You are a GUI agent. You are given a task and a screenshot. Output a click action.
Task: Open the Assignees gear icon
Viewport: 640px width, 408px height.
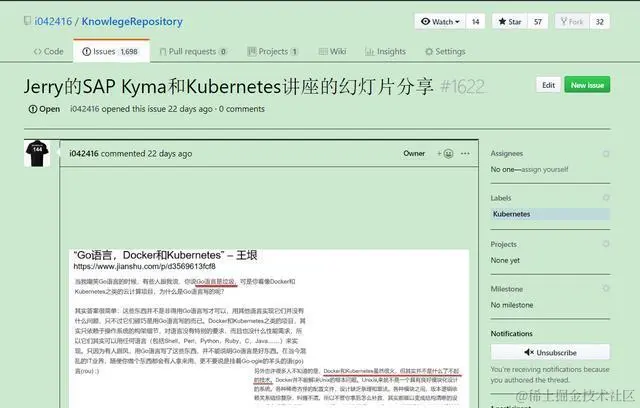606,153
